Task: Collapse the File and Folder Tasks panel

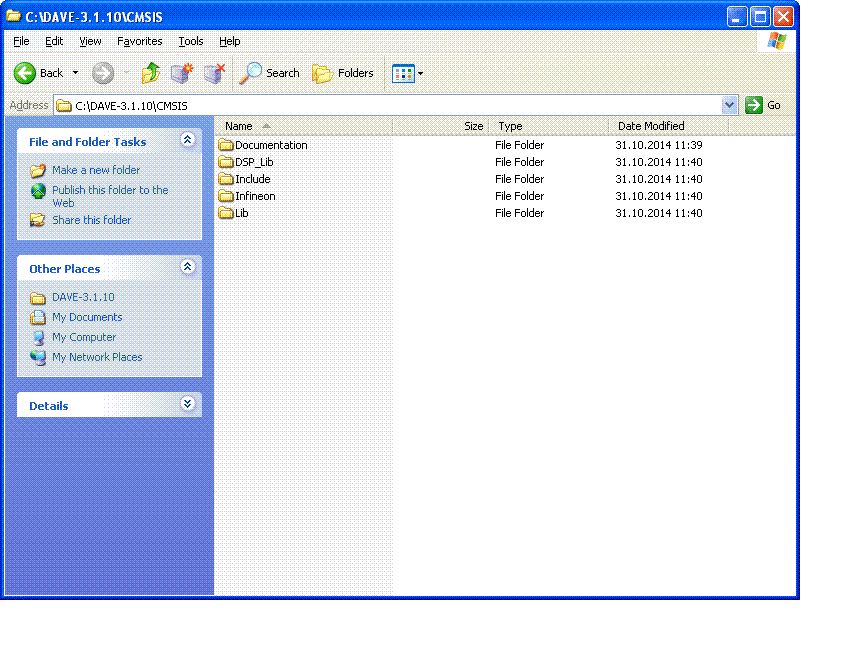Action: 187,140
